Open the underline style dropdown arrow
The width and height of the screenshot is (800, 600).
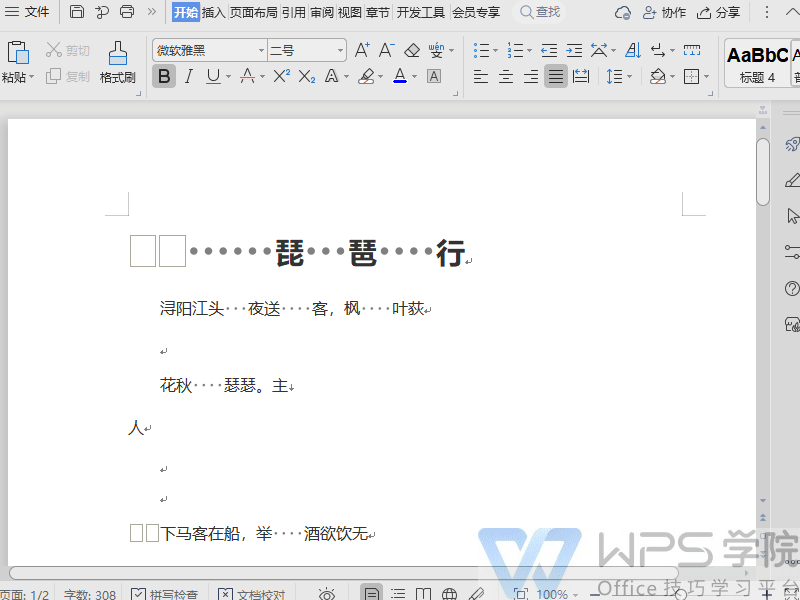pyautogui.click(x=228, y=77)
